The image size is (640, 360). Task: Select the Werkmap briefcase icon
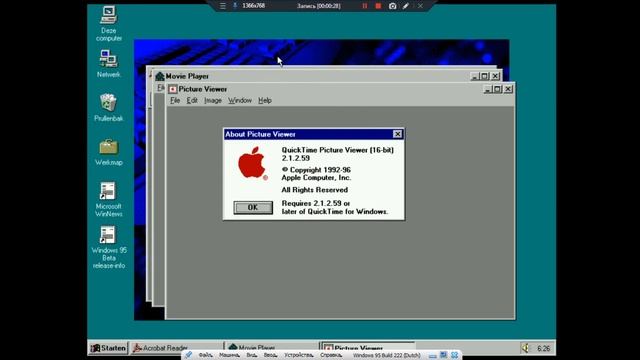[109, 152]
